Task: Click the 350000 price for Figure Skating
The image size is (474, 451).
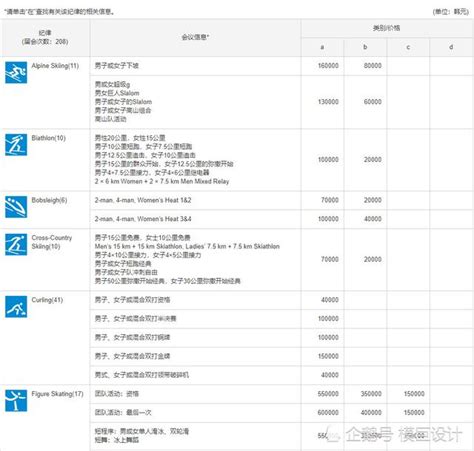Action: [371, 394]
